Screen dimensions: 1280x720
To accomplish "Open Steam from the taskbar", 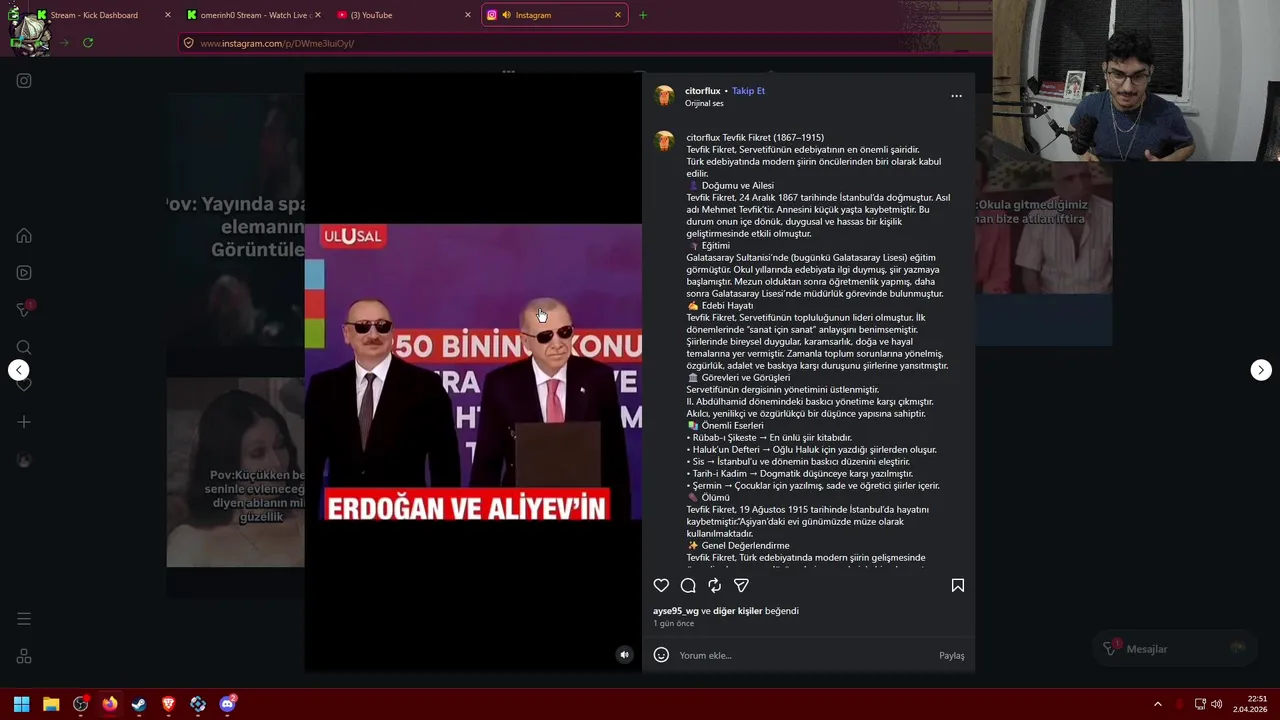I will point(139,704).
